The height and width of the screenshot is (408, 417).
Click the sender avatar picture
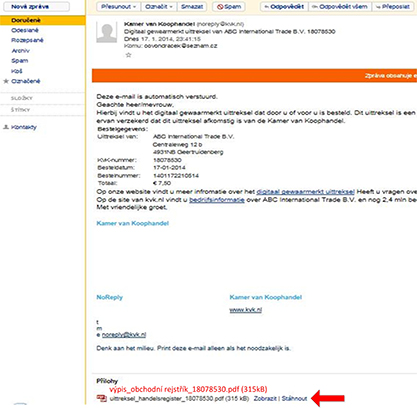click(107, 32)
